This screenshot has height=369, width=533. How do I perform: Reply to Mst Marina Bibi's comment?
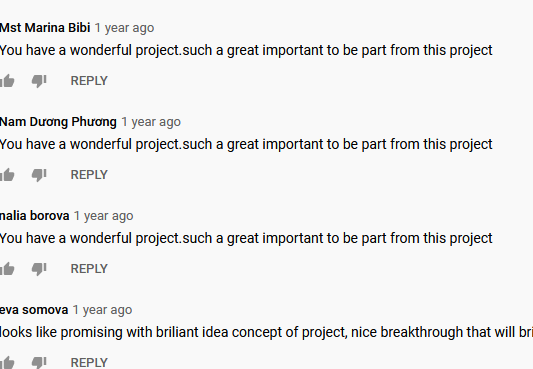click(x=89, y=81)
